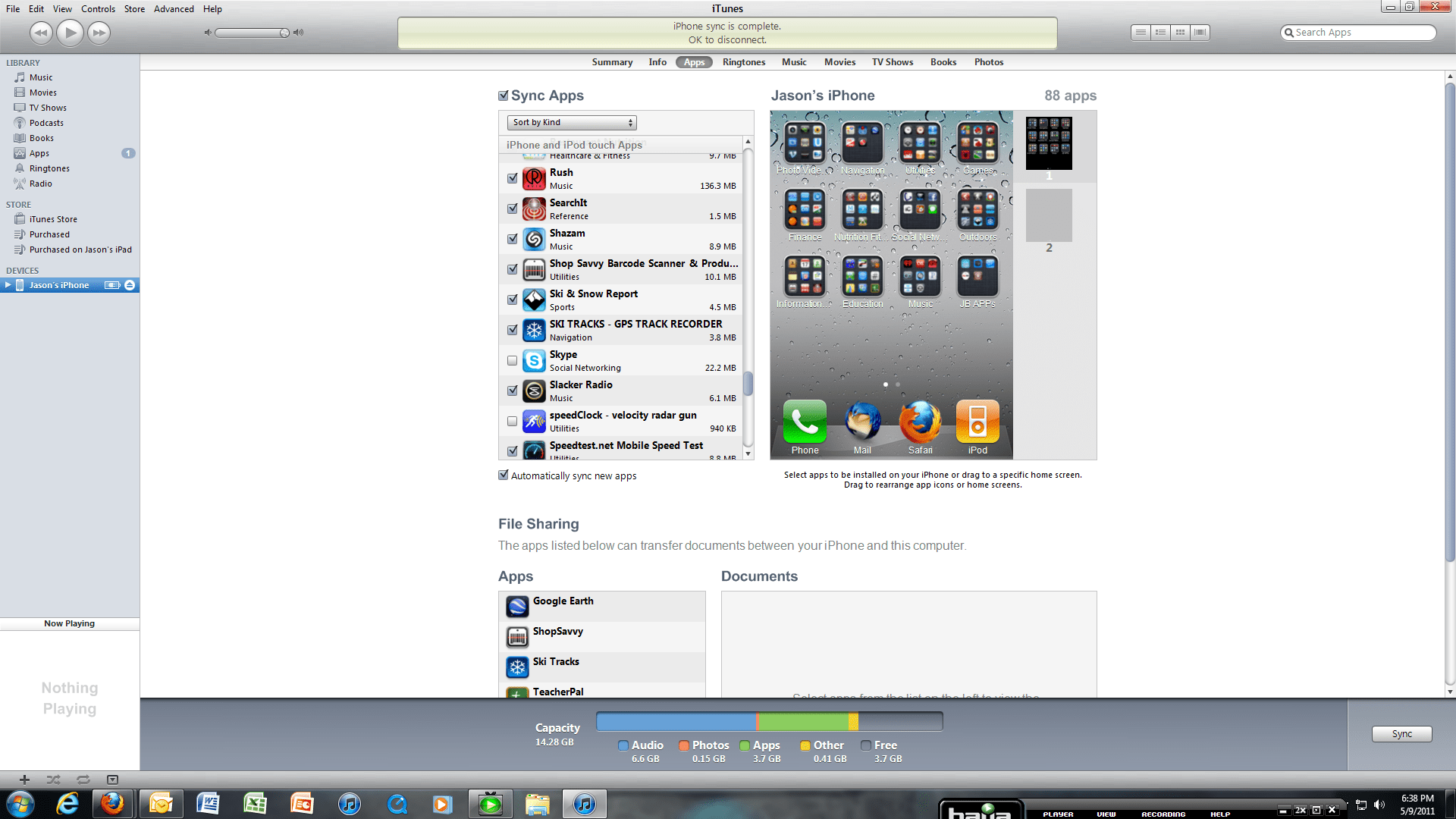Uncheck the Rush app checkbox
This screenshot has width=1456, height=819.
(512, 178)
